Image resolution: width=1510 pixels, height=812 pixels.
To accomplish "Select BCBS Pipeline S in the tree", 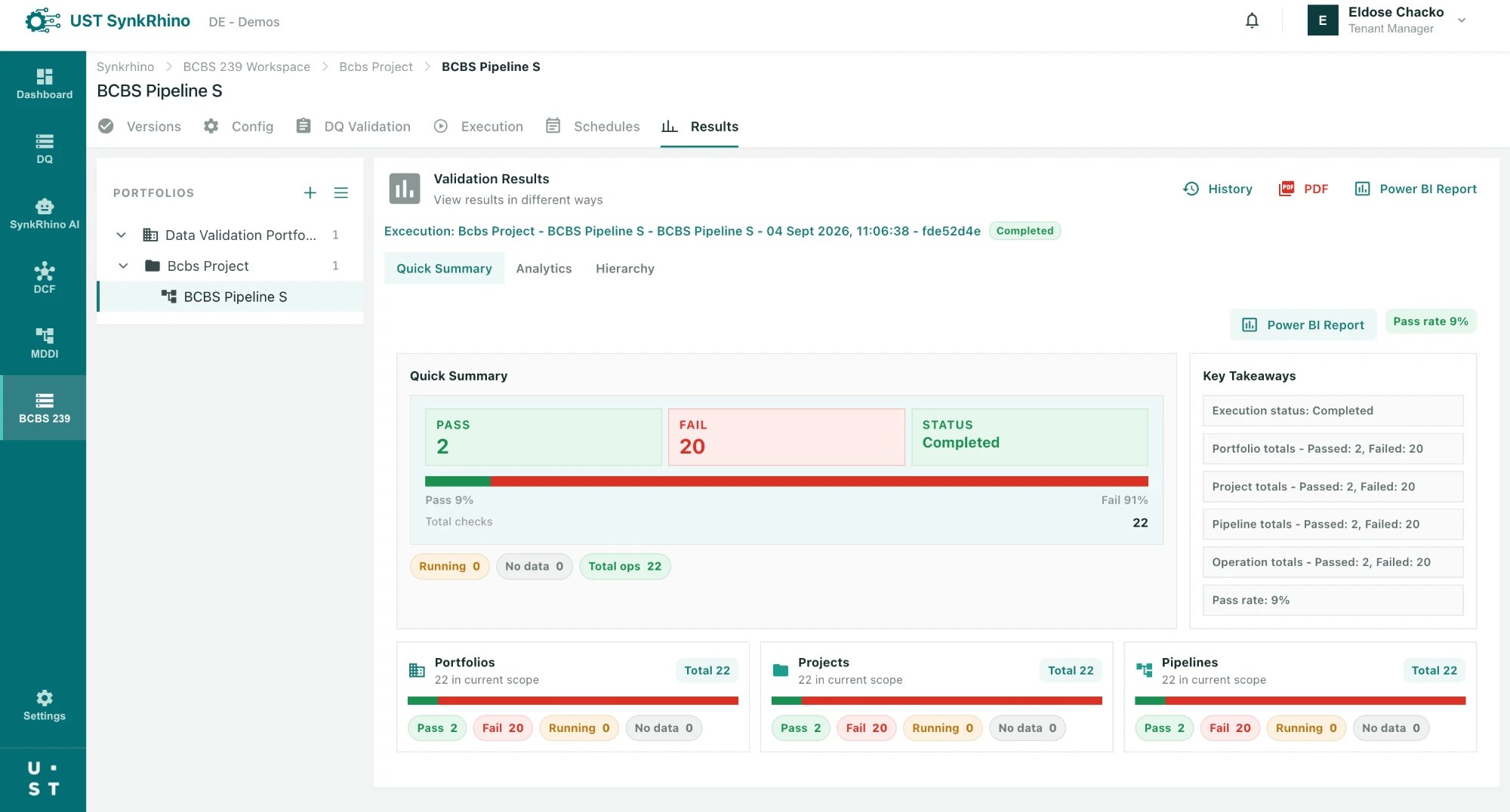I will click(x=231, y=297).
